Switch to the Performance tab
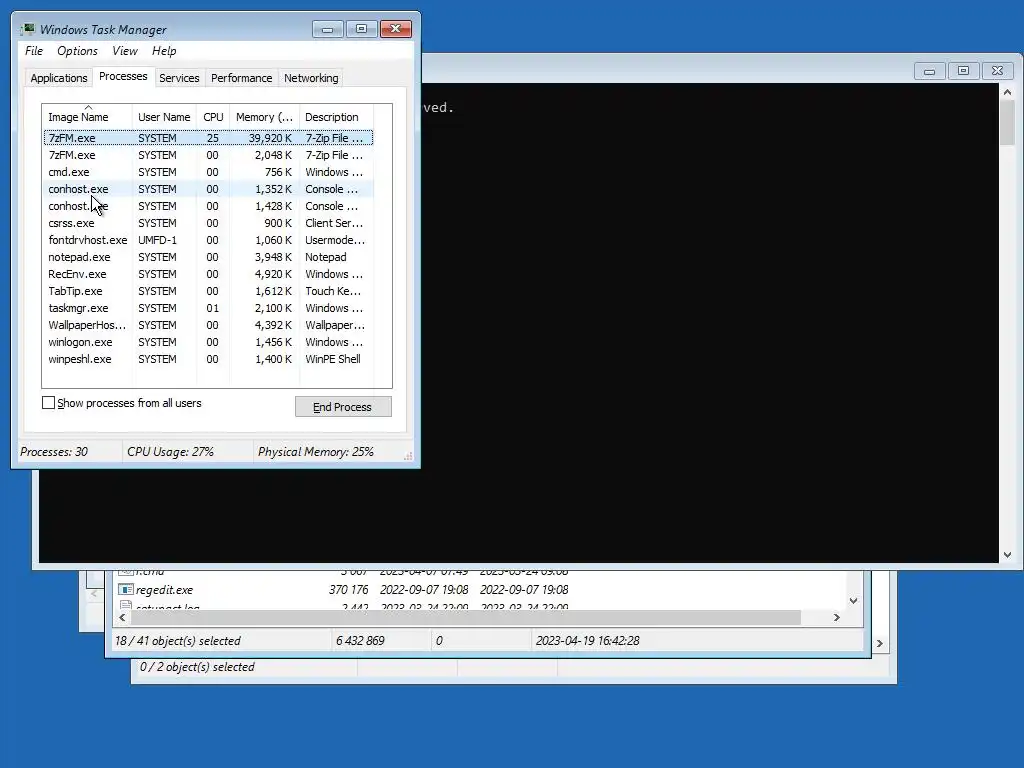 241,78
